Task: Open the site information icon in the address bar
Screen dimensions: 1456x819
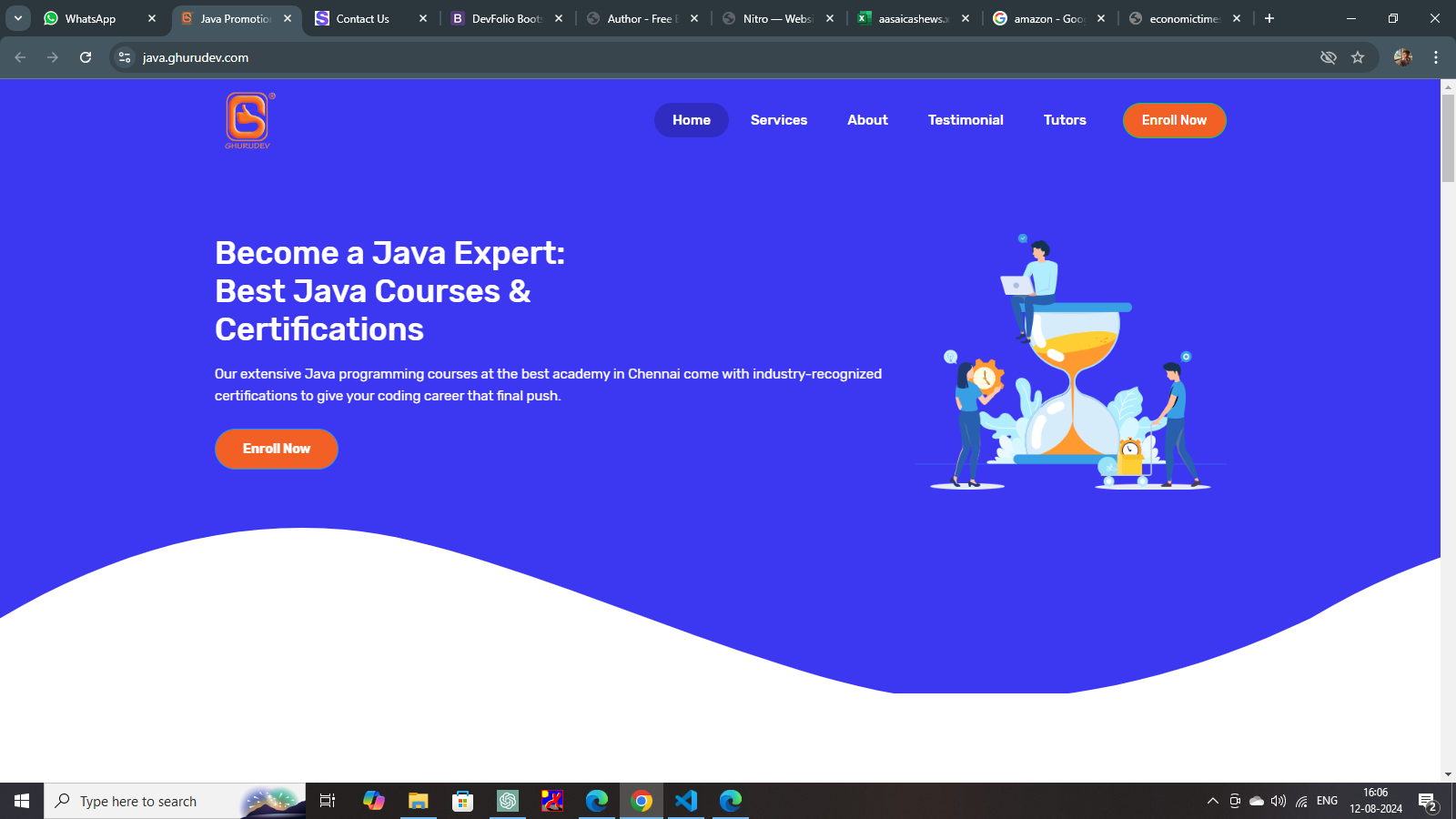Action: pos(125,57)
